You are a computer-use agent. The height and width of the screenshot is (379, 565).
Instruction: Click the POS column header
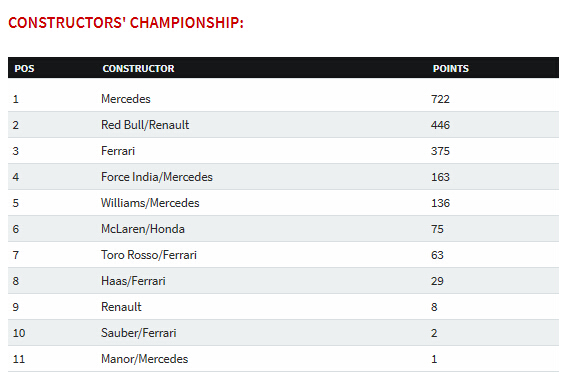pyautogui.click(x=25, y=68)
